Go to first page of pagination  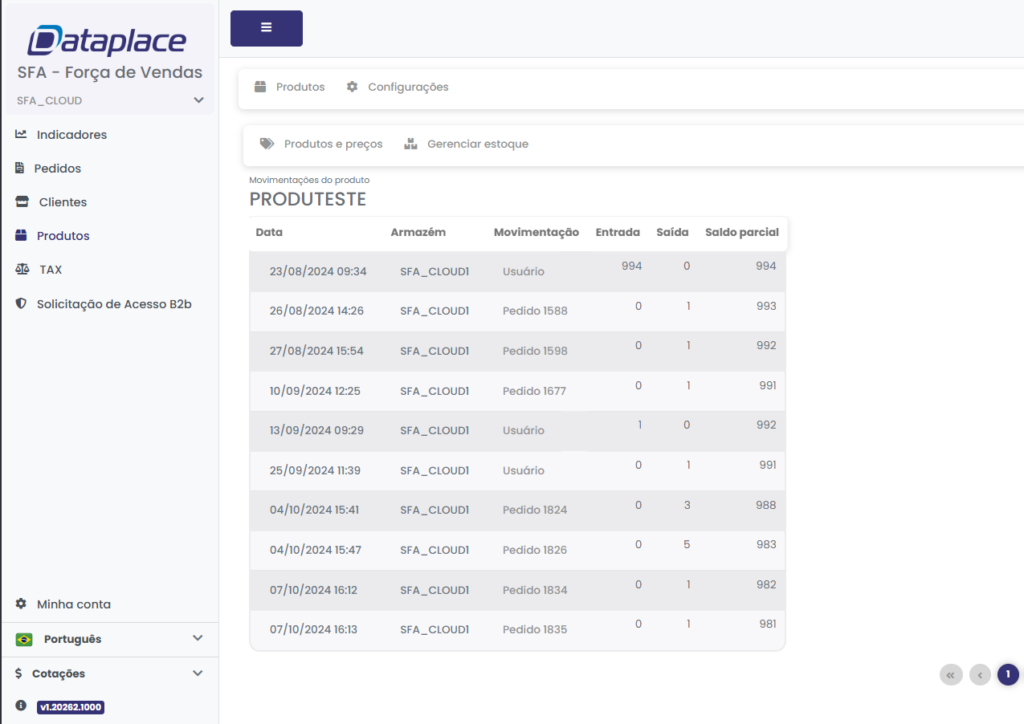(x=950, y=675)
